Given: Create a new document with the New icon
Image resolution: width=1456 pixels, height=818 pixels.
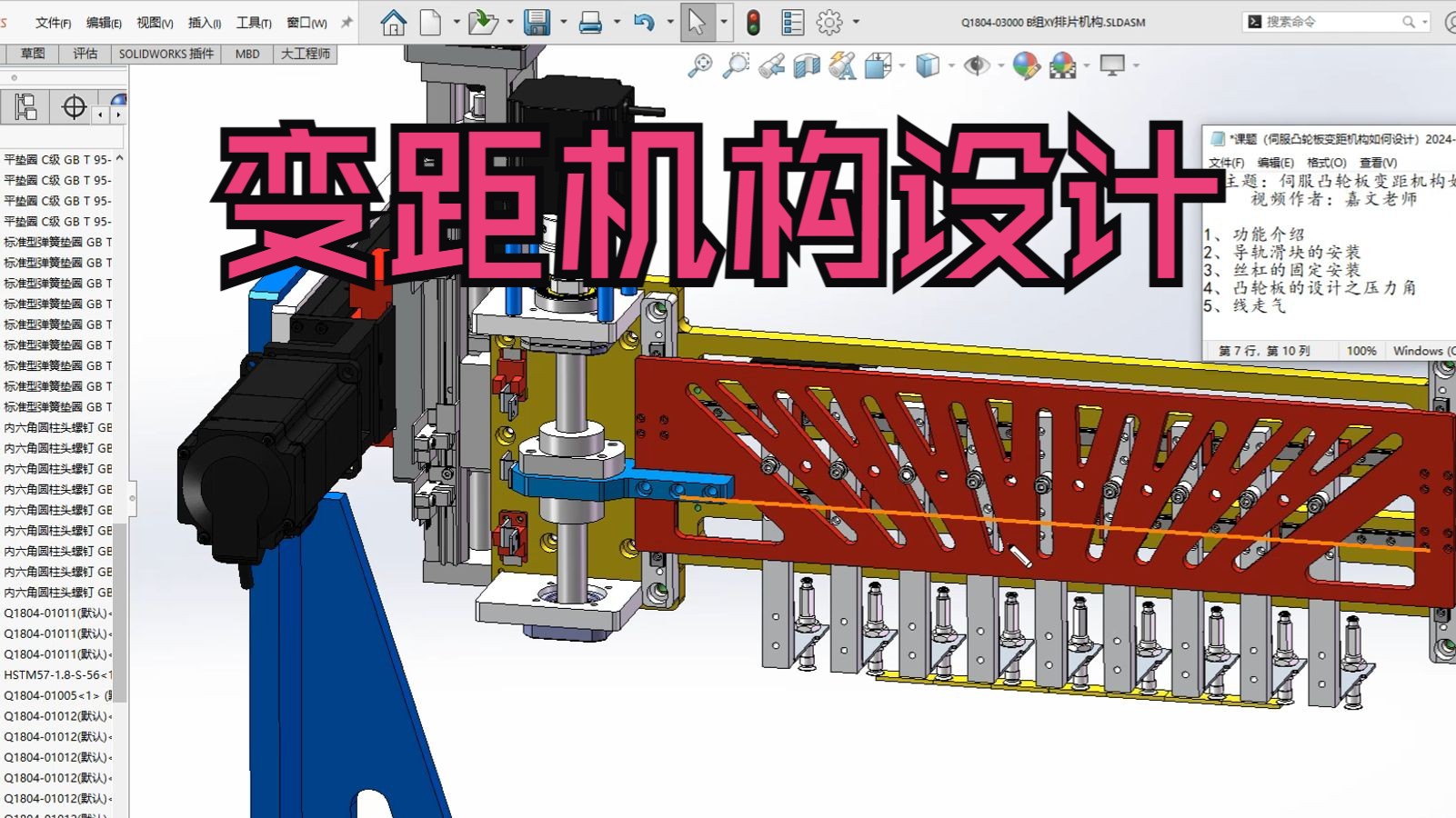Looking at the screenshot, I should pyautogui.click(x=430, y=22).
